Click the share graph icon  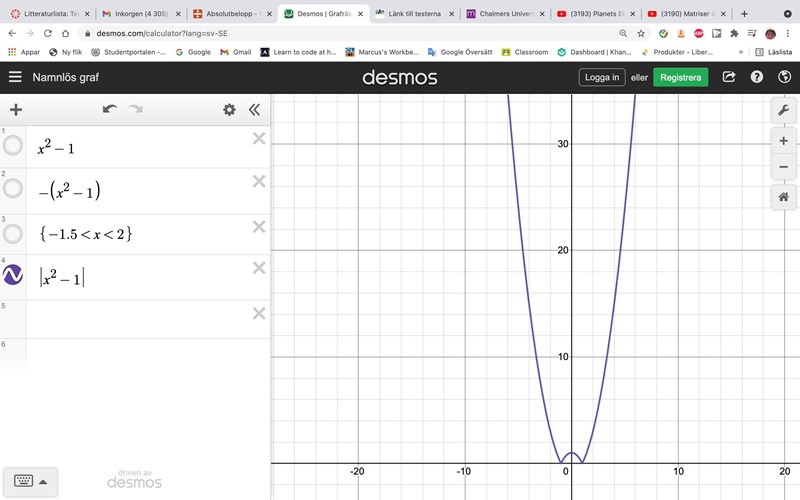click(x=729, y=77)
